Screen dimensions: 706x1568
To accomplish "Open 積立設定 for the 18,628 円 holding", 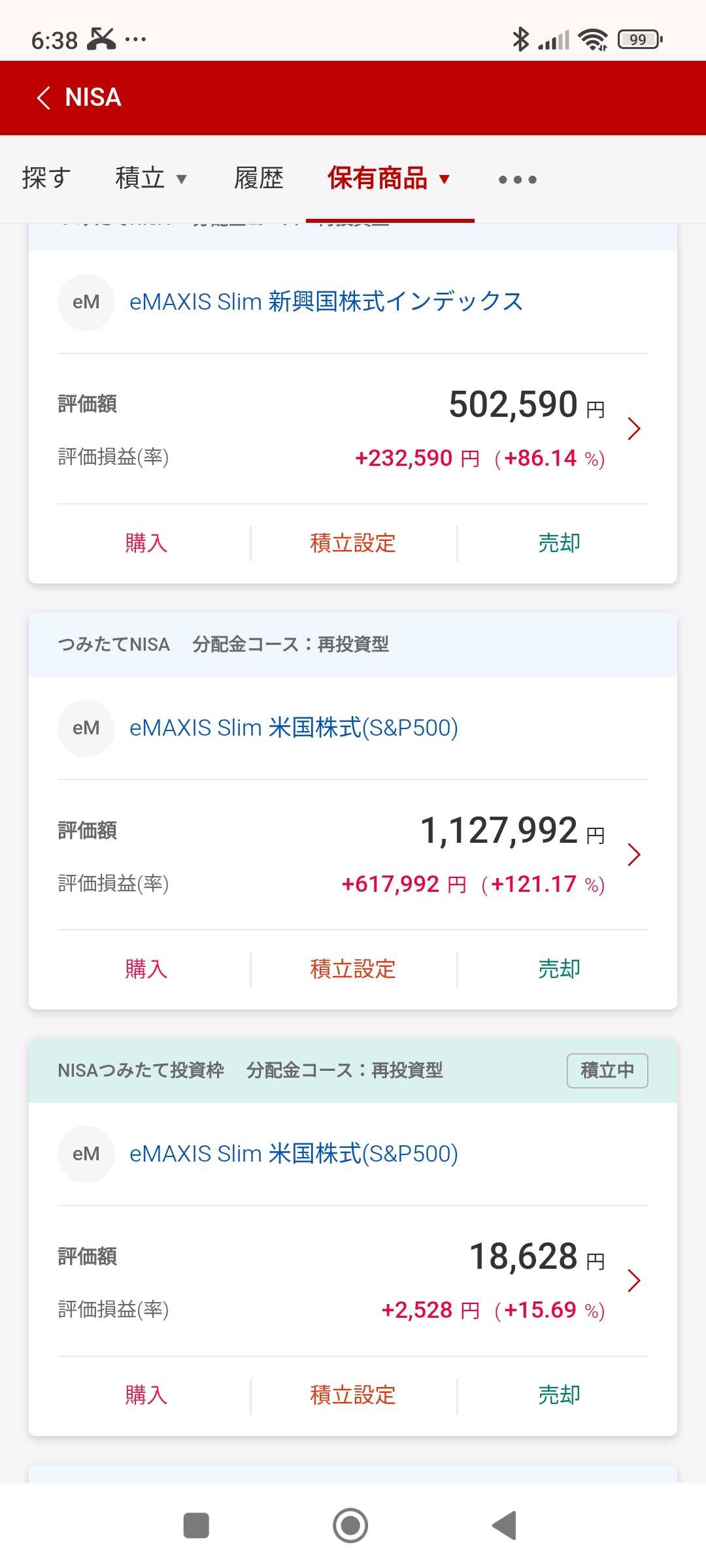I will pos(353,1395).
